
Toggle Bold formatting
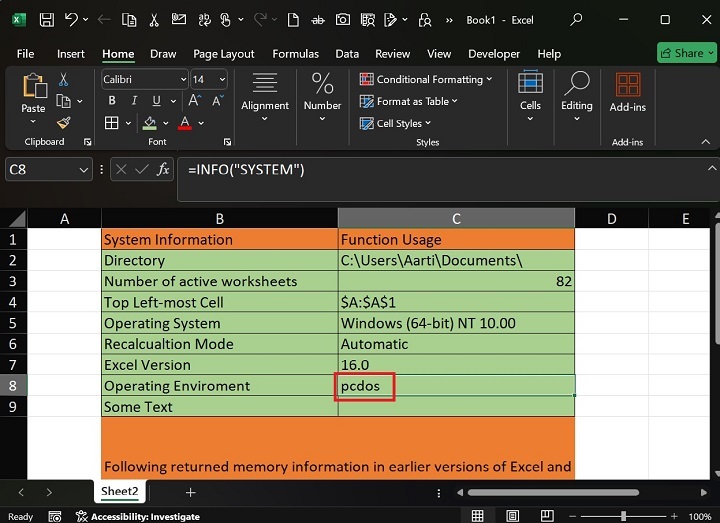(x=111, y=101)
